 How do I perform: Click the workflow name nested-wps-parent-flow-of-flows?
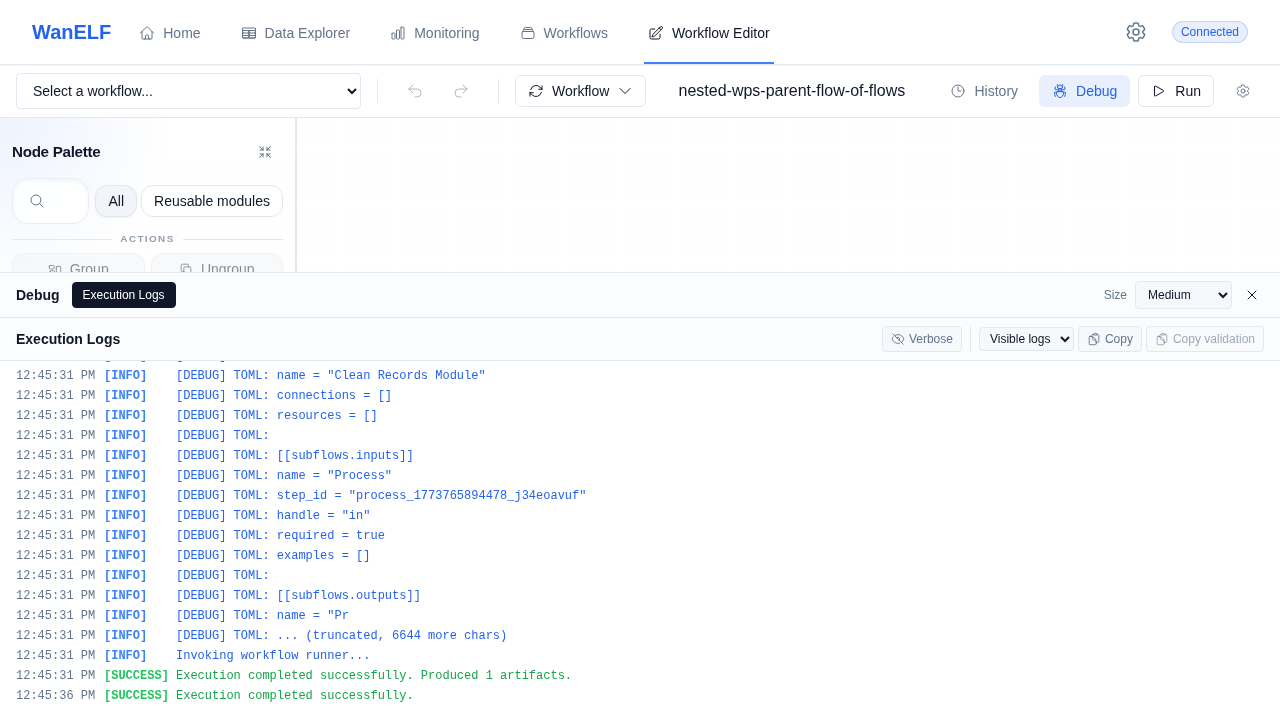pyautogui.click(x=792, y=91)
